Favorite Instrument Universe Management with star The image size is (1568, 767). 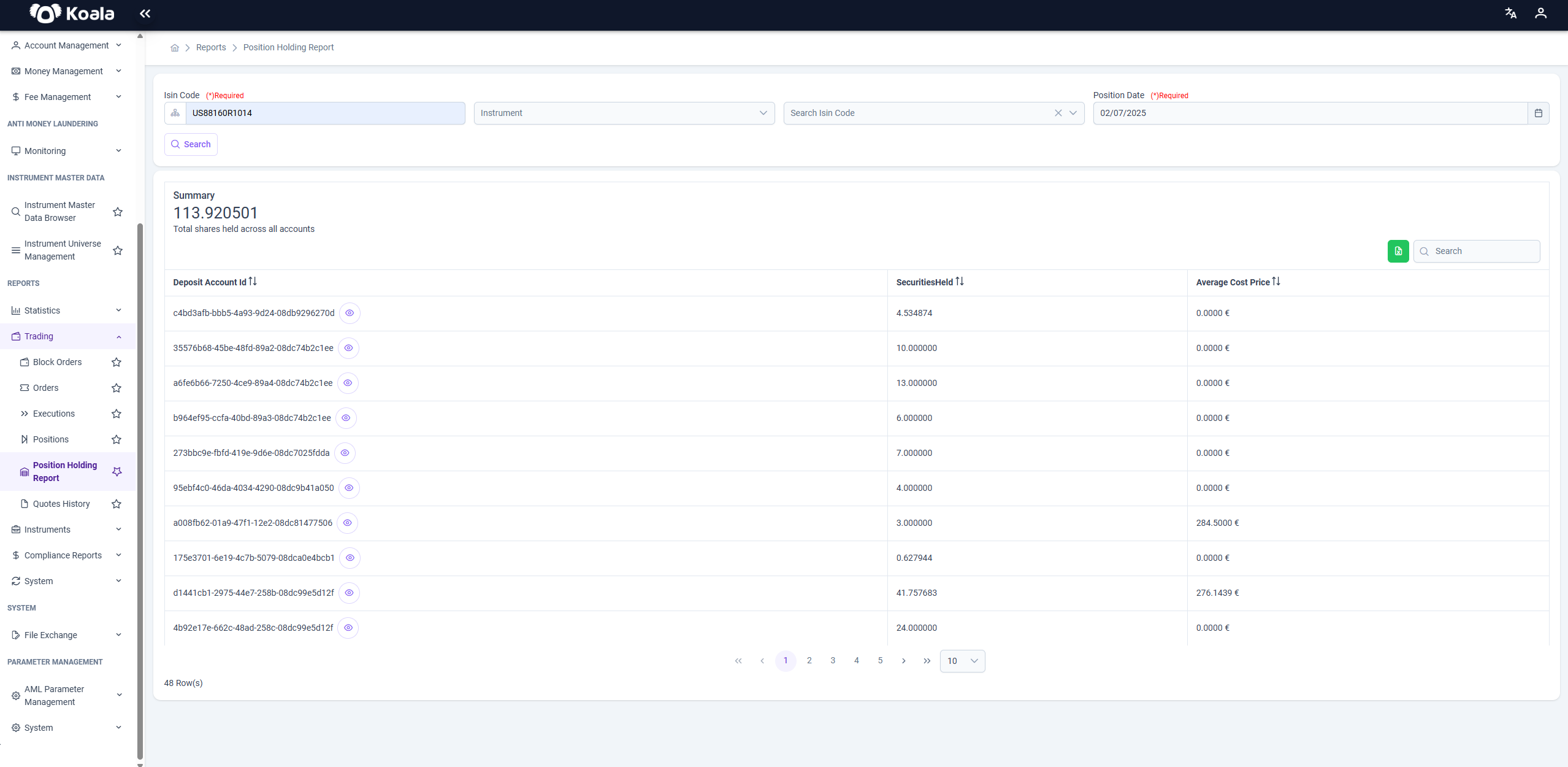pos(118,250)
